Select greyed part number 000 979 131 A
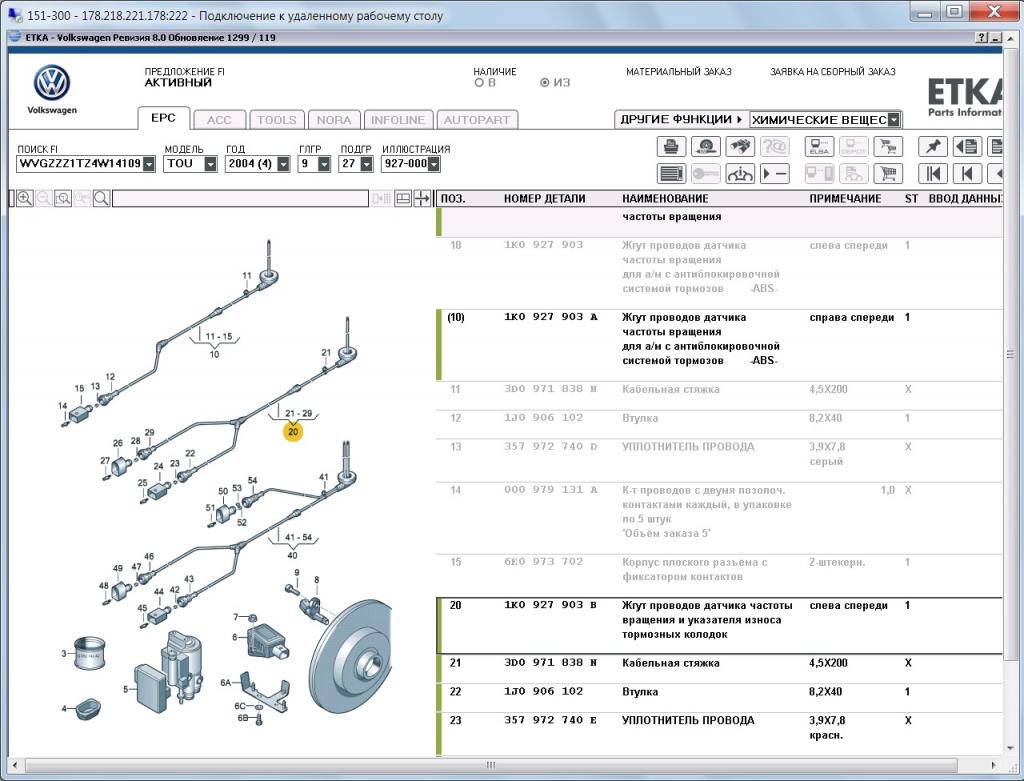The height and width of the screenshot is (781, 1024). click(x=551, y=490)
